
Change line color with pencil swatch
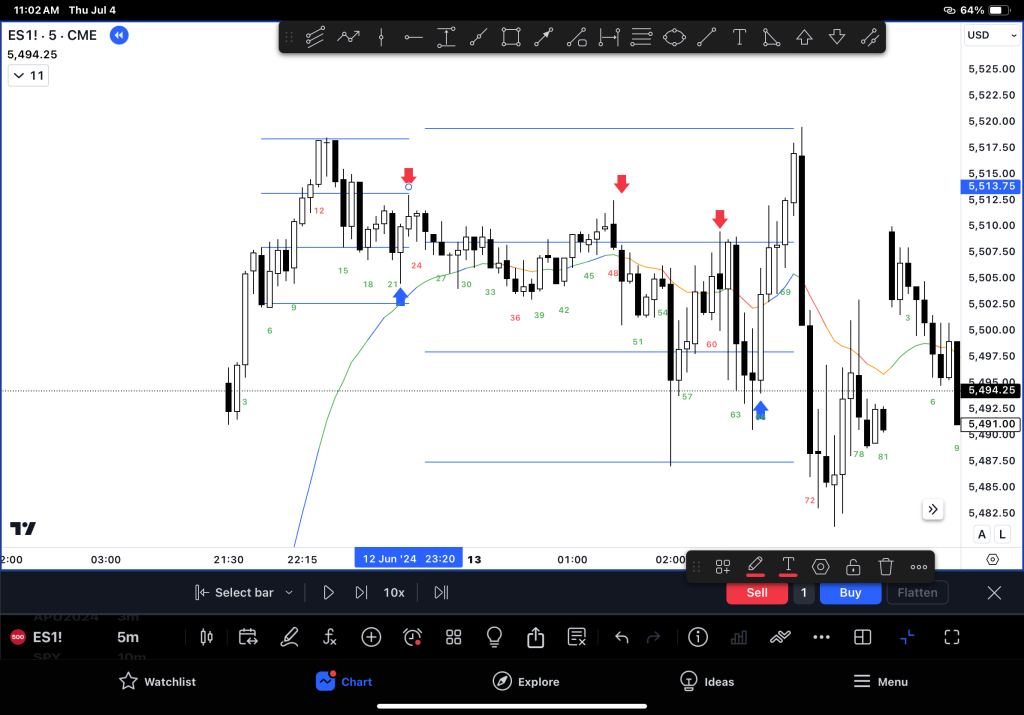(755, 567)
